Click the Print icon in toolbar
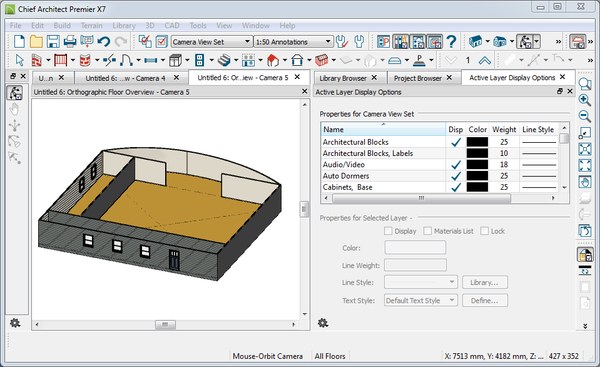 coord(70,41)
